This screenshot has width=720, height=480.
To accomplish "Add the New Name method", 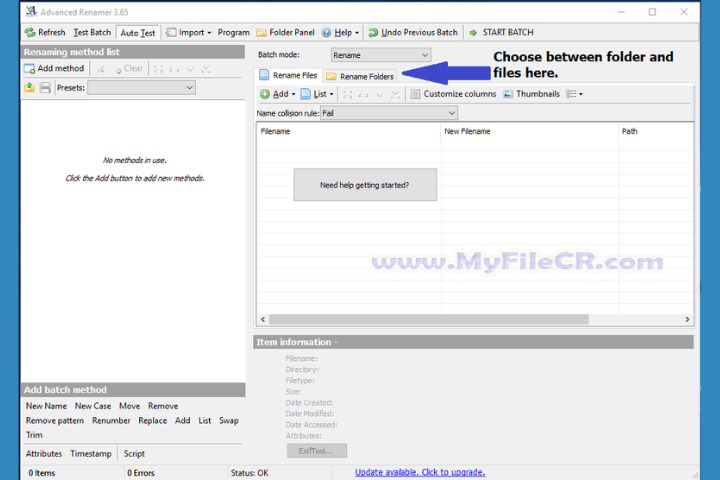I will (46, 406).
